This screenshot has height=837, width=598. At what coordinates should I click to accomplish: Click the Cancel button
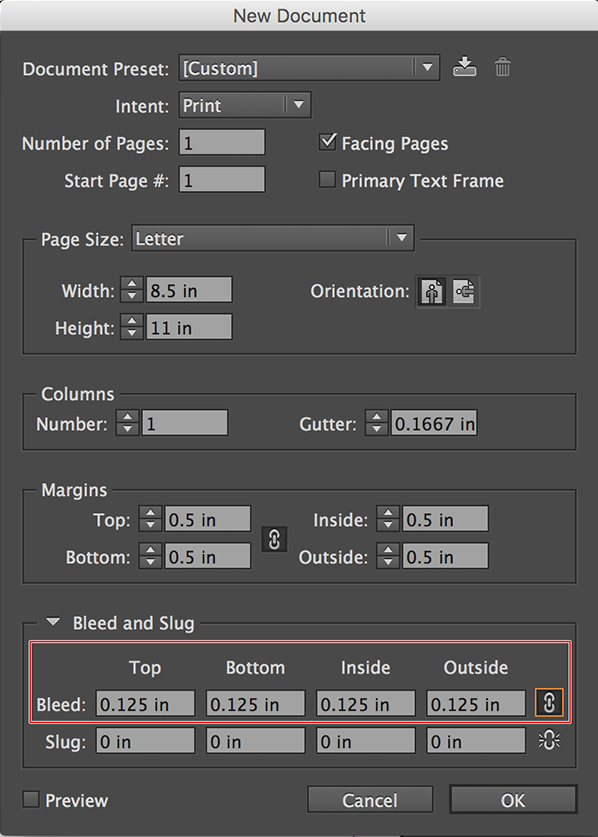[369, 800]
